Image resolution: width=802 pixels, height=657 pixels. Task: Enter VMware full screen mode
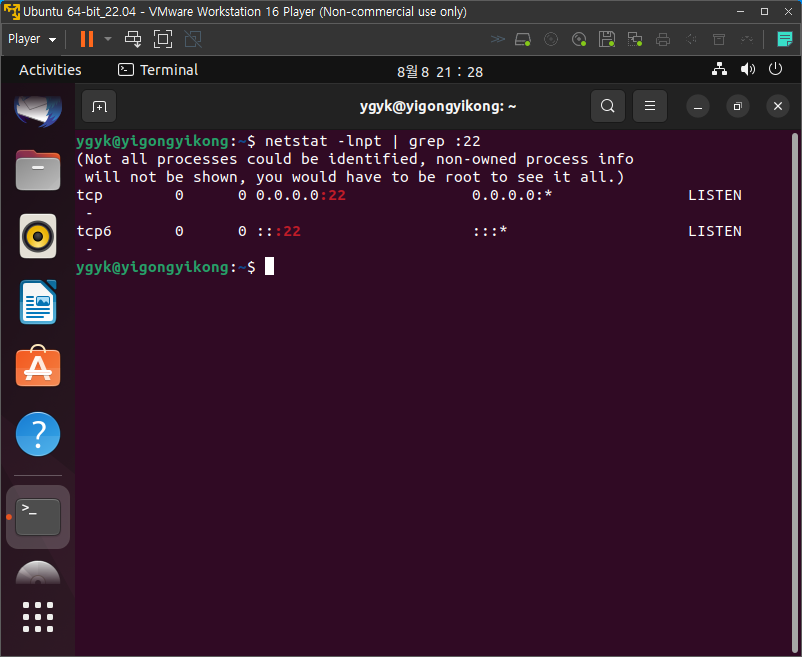(163, 39)
